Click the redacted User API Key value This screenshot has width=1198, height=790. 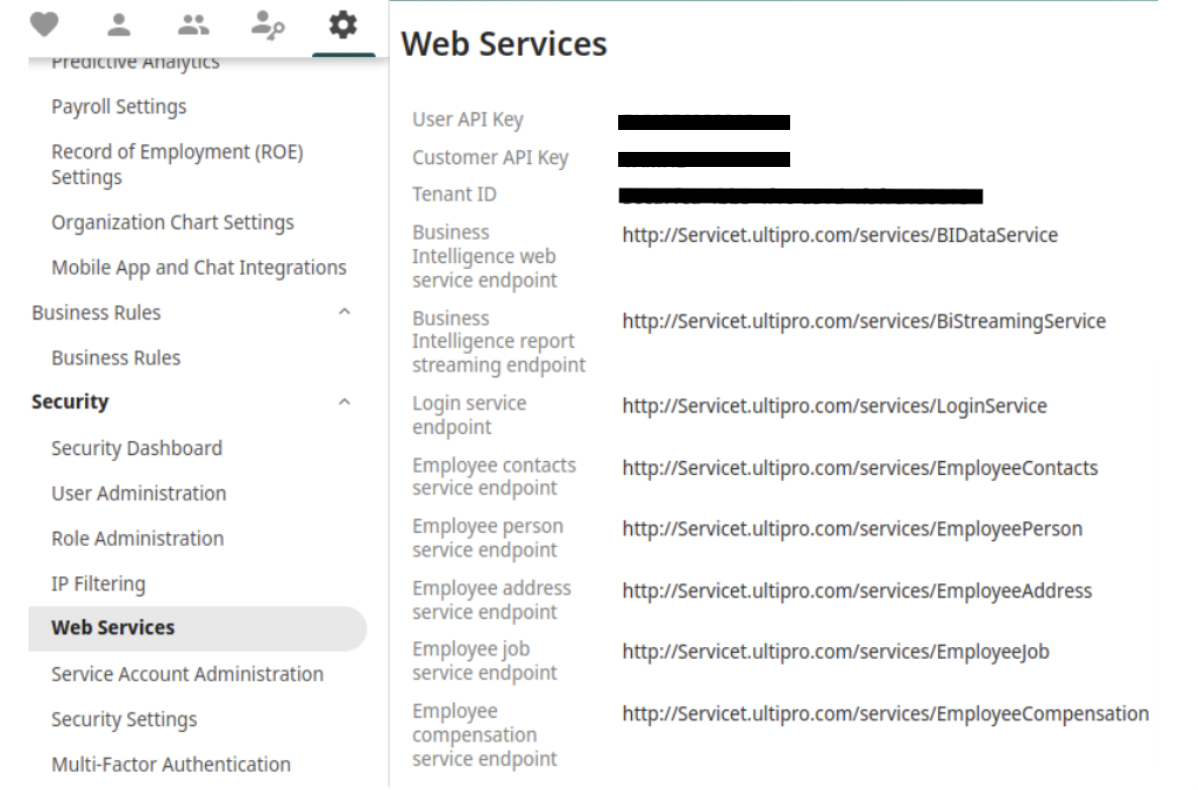704,122
